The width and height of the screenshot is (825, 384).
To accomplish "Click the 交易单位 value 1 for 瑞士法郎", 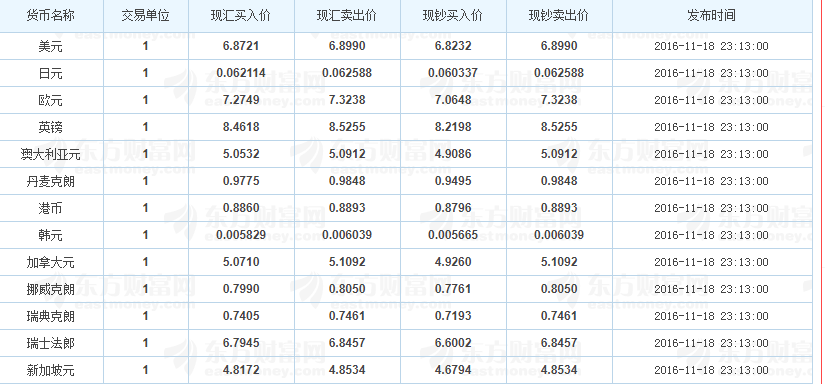I will click(x=146, y=343).
